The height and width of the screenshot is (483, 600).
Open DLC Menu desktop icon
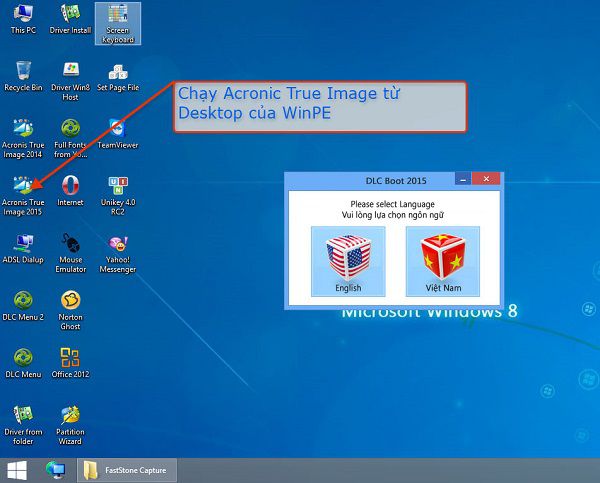click(23, 363)
